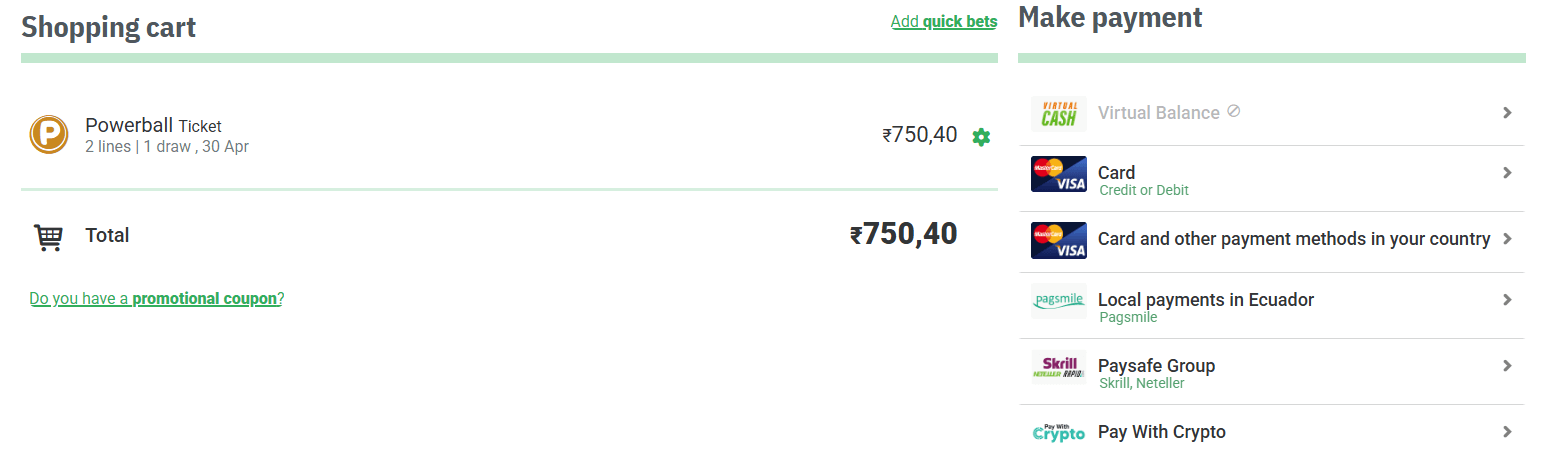Expand the Virtual Balance payment chevron

click(x=1507, y=113)
